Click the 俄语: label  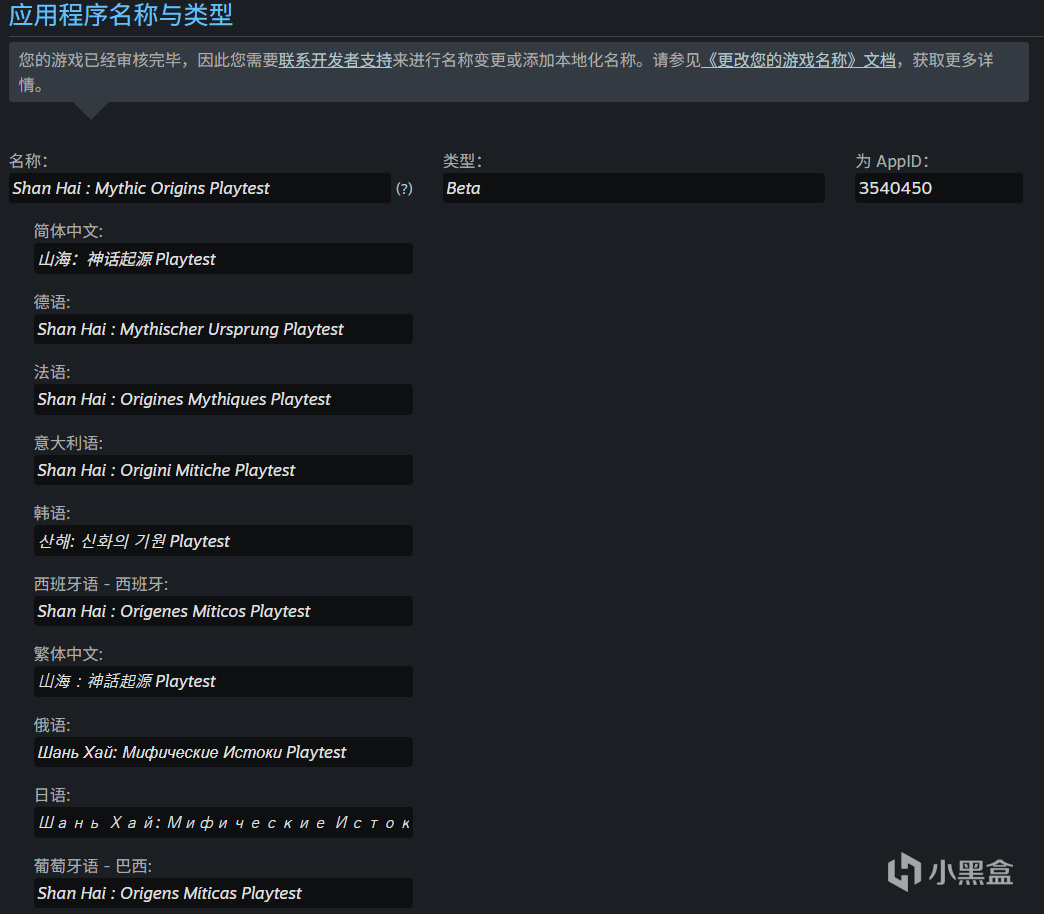(x=52, y=725)
